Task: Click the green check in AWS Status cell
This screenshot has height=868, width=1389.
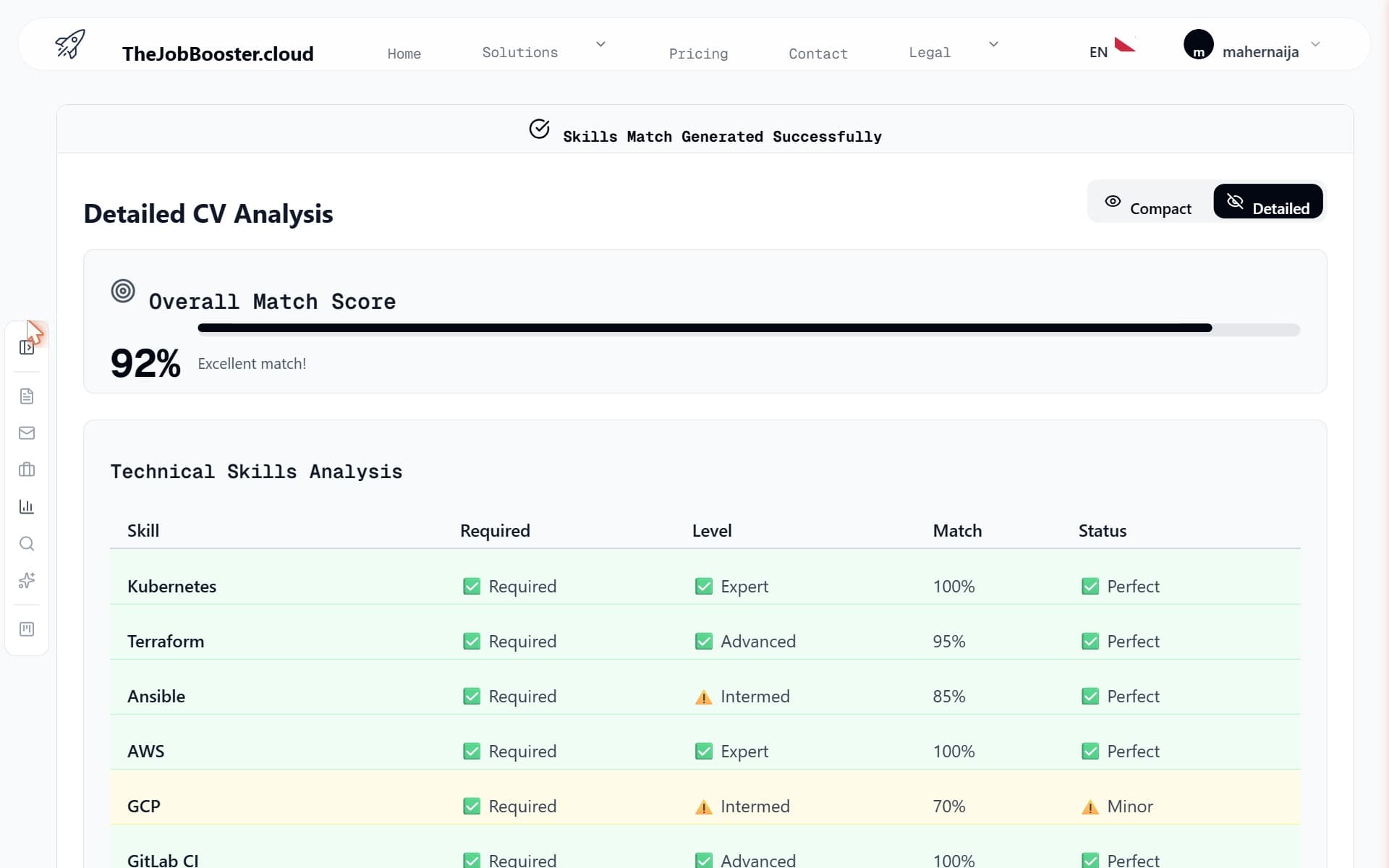Action: pyautogui.click(x=1090, y=751)
